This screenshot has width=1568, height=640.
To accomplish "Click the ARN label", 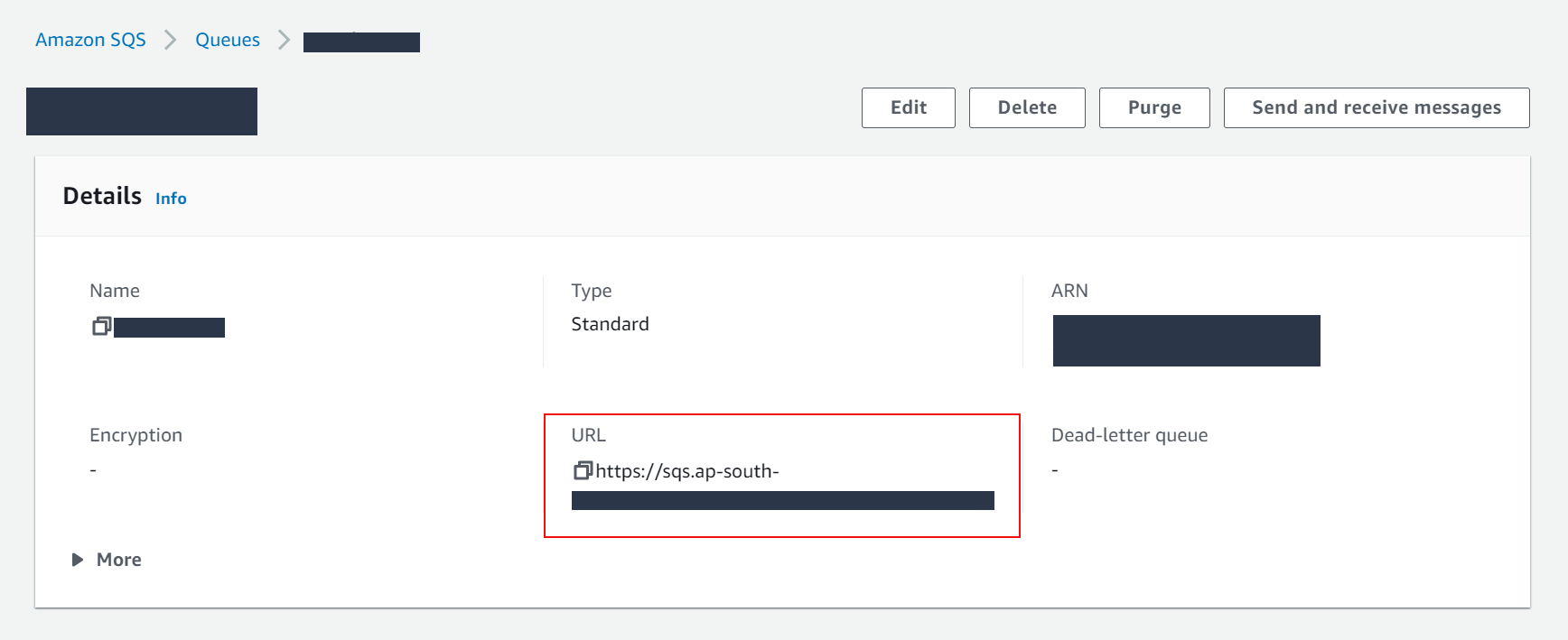I will [1069, 291].
